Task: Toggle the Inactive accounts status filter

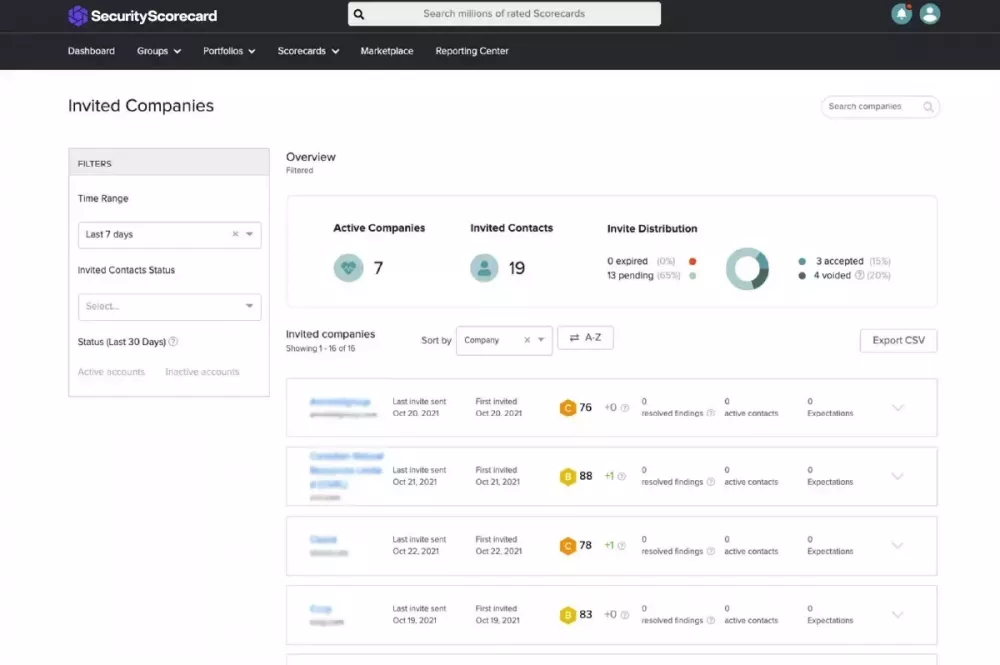Action: (x=202, y=372)
